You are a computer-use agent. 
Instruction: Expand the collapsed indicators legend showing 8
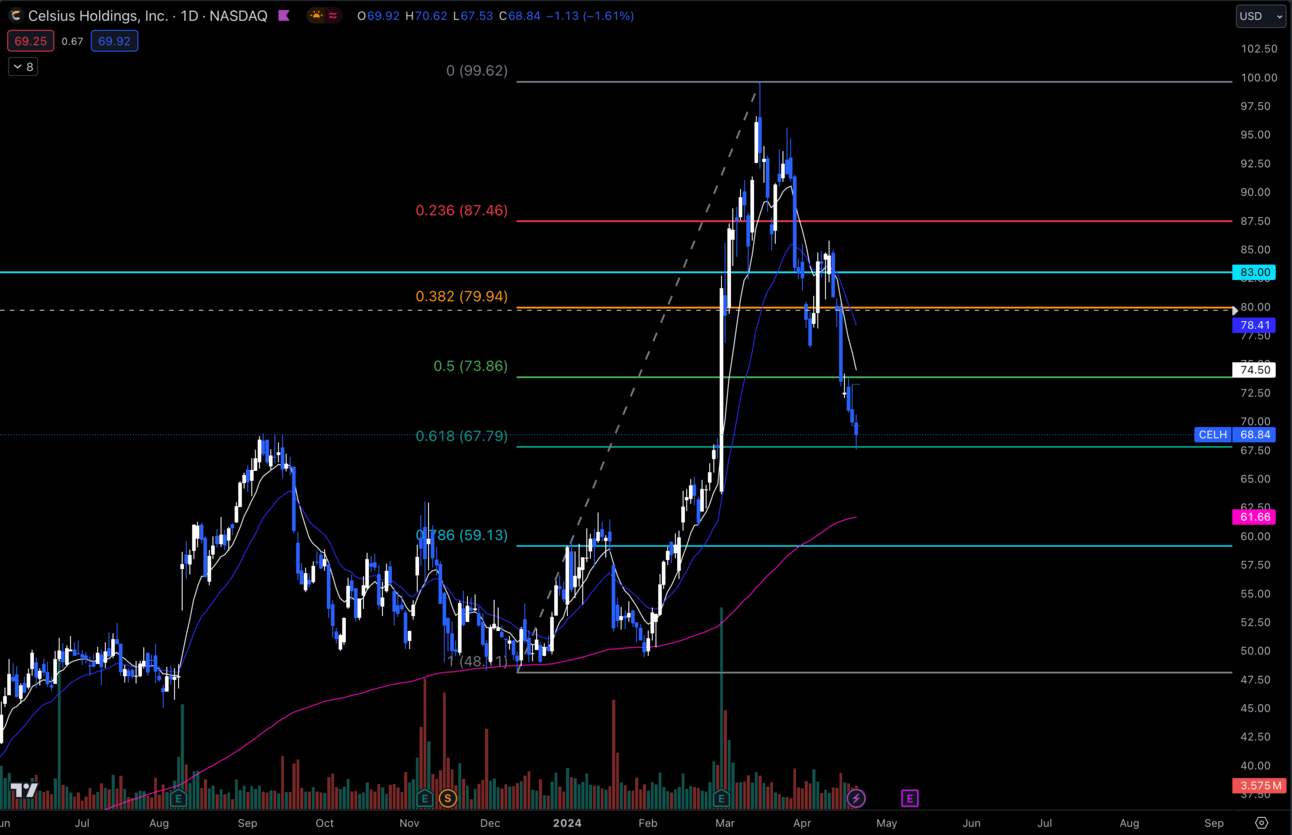(23, 67)
